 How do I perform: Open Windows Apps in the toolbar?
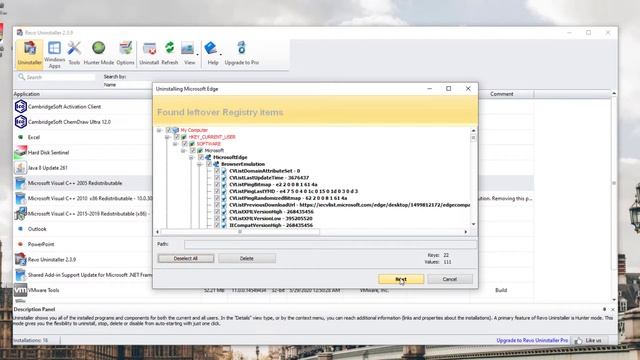54,48
